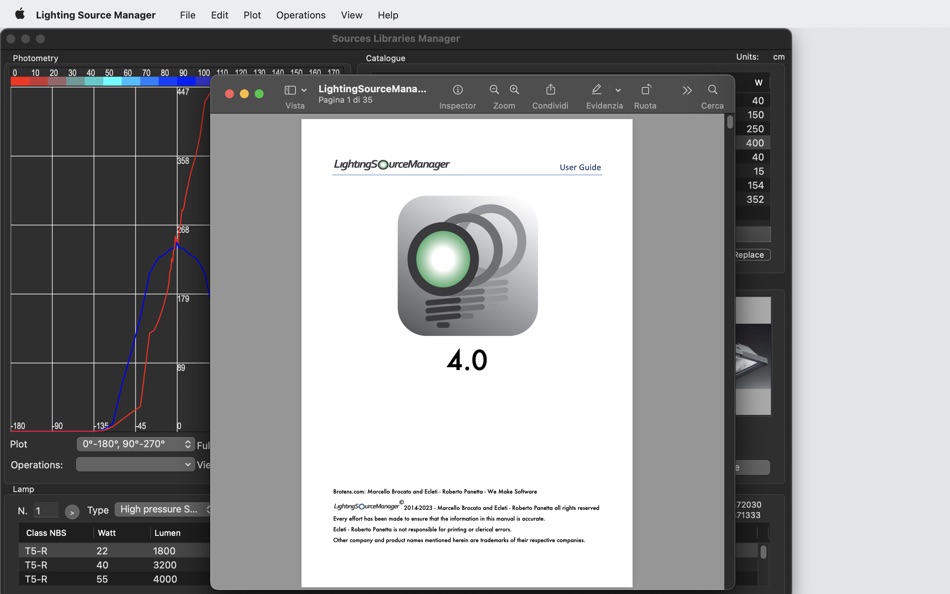Activate the Evidenzia highlight pen icon
This screenshot has width=950, height=594.
(596, 90)
